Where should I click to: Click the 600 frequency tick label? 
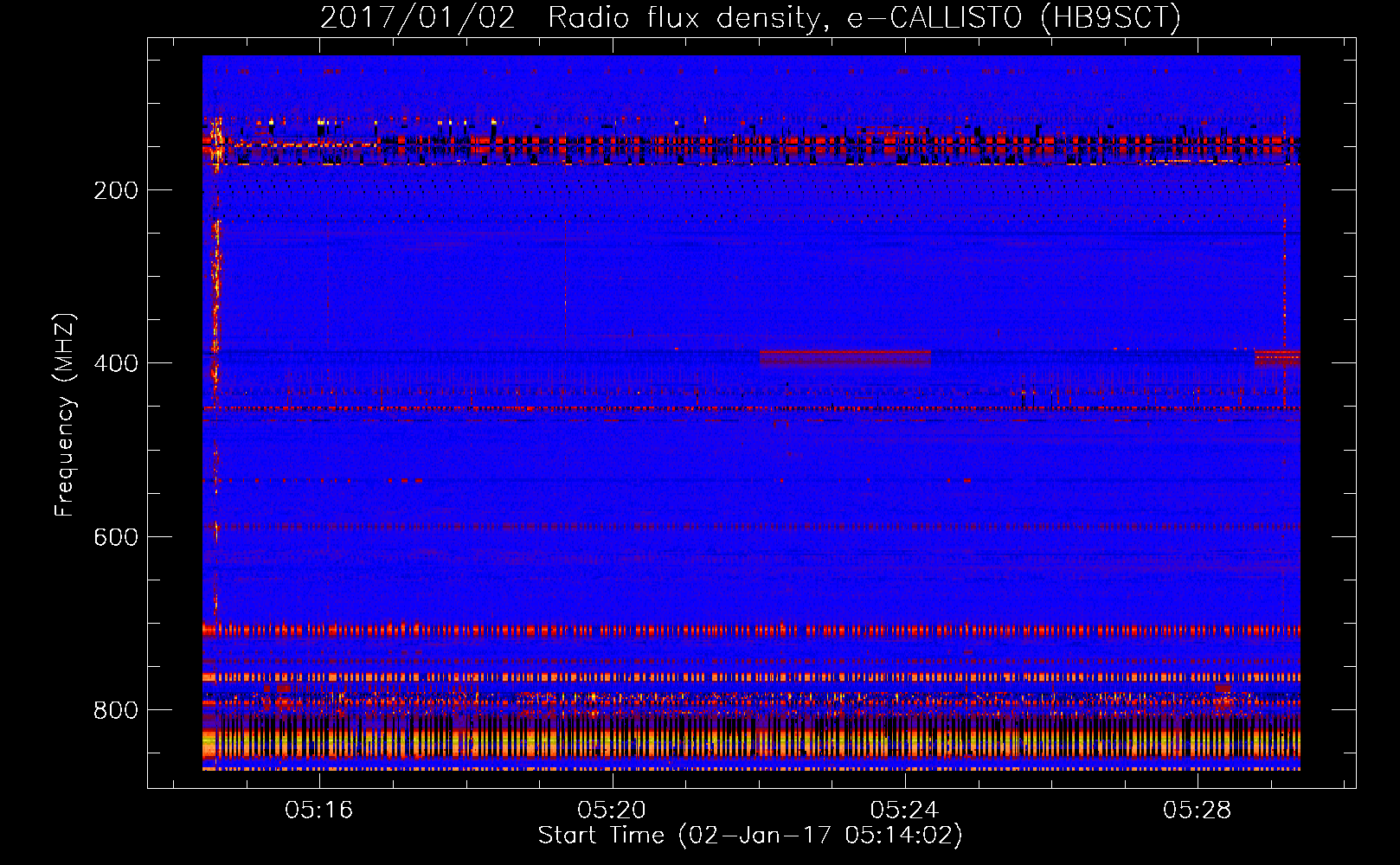116,537
